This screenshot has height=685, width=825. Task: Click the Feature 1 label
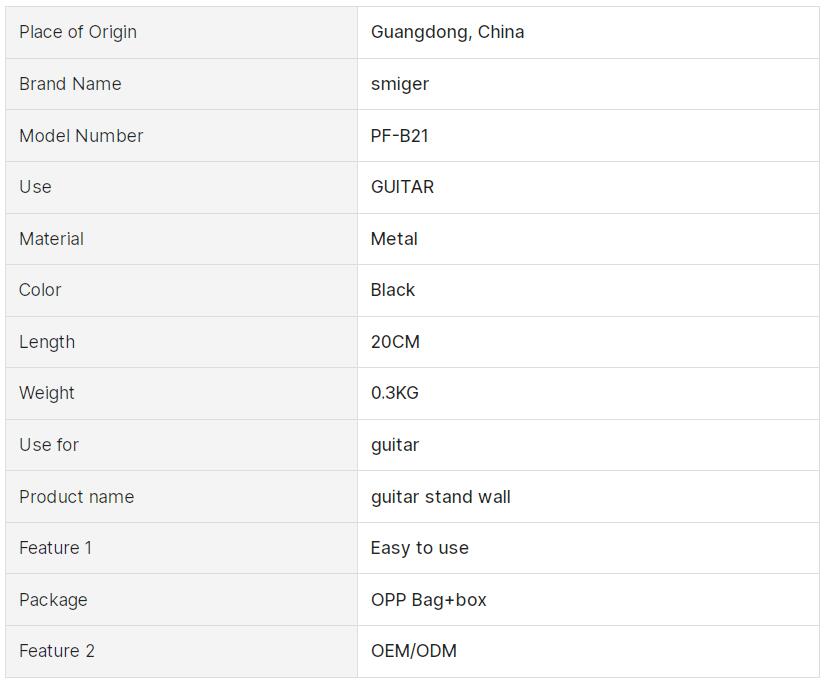click(x=55, y=548)
